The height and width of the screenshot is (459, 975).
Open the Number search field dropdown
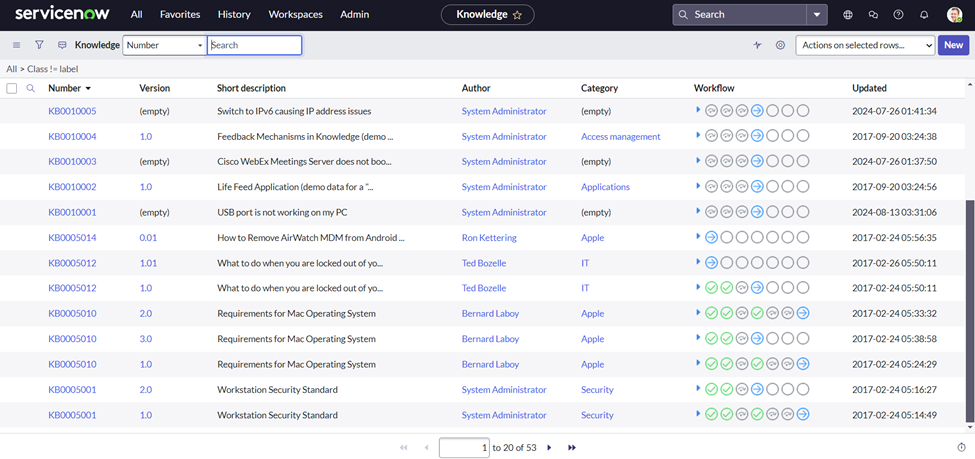[164, 45]
